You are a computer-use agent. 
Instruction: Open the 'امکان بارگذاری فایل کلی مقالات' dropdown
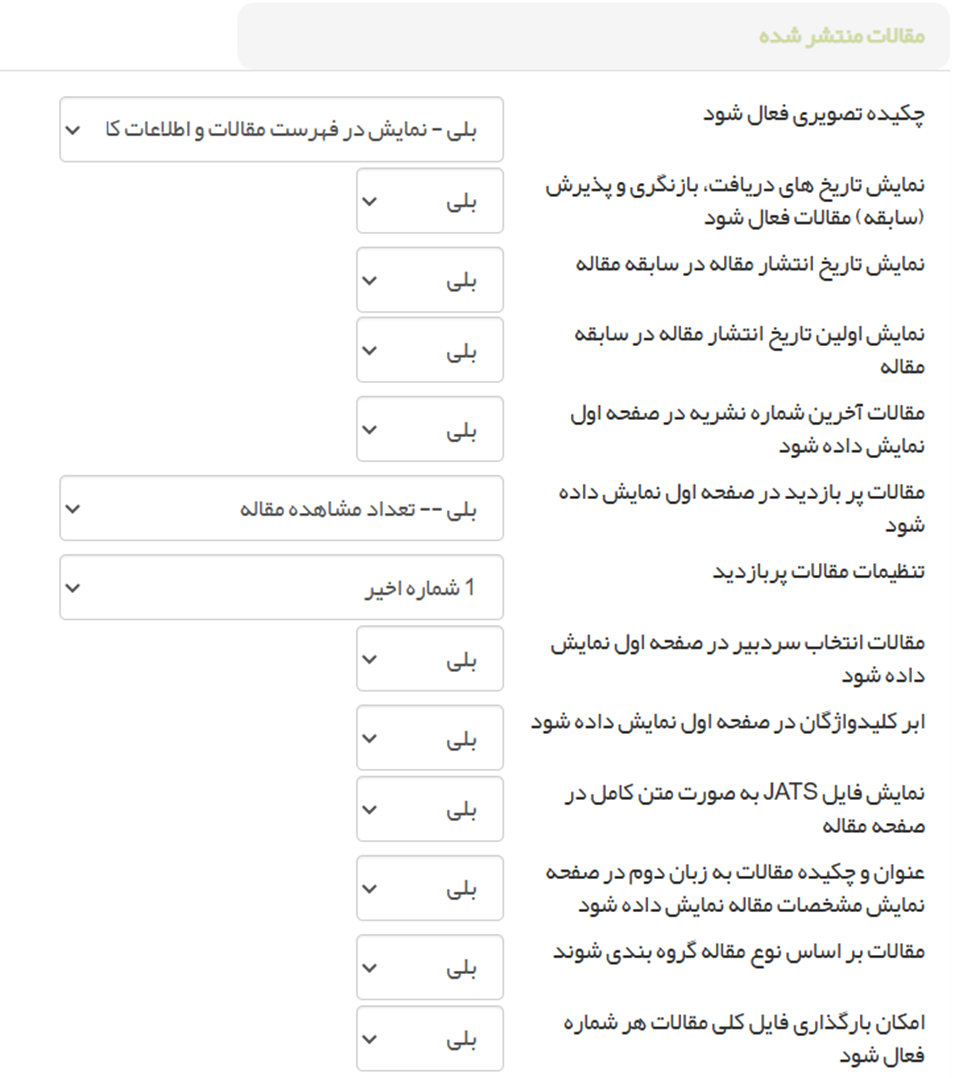[x=430, y=1039]
